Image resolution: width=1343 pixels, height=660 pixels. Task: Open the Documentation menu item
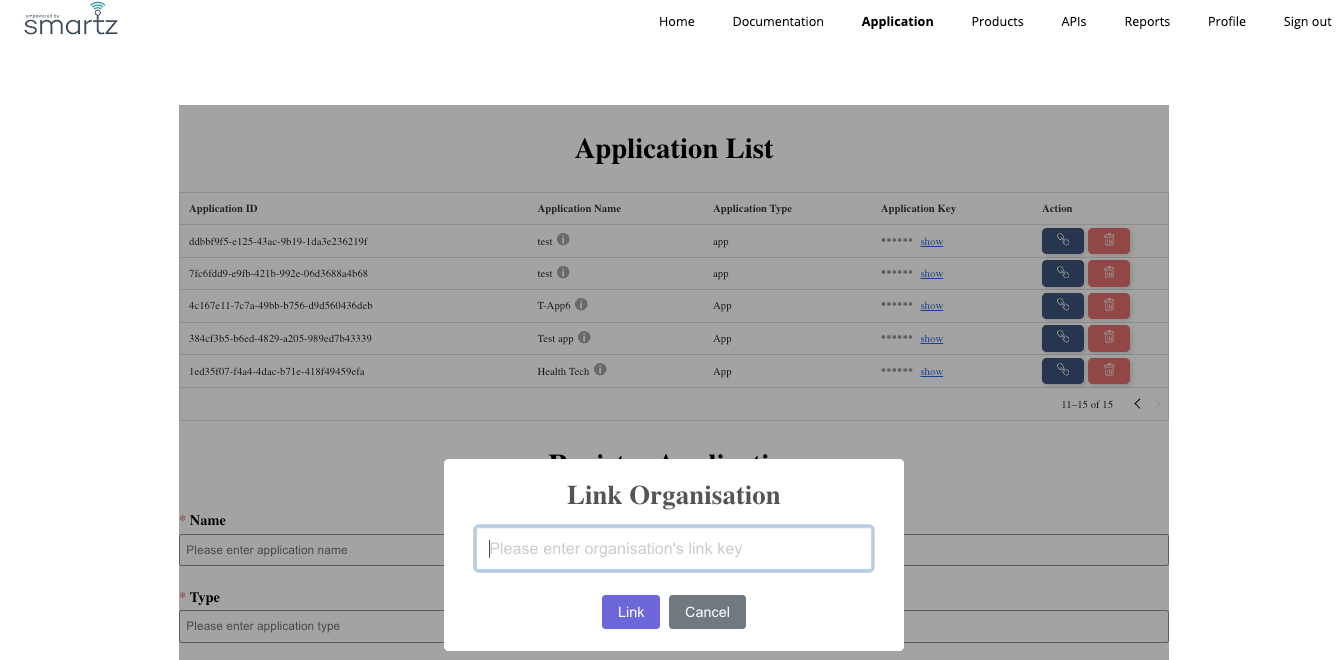777,22
